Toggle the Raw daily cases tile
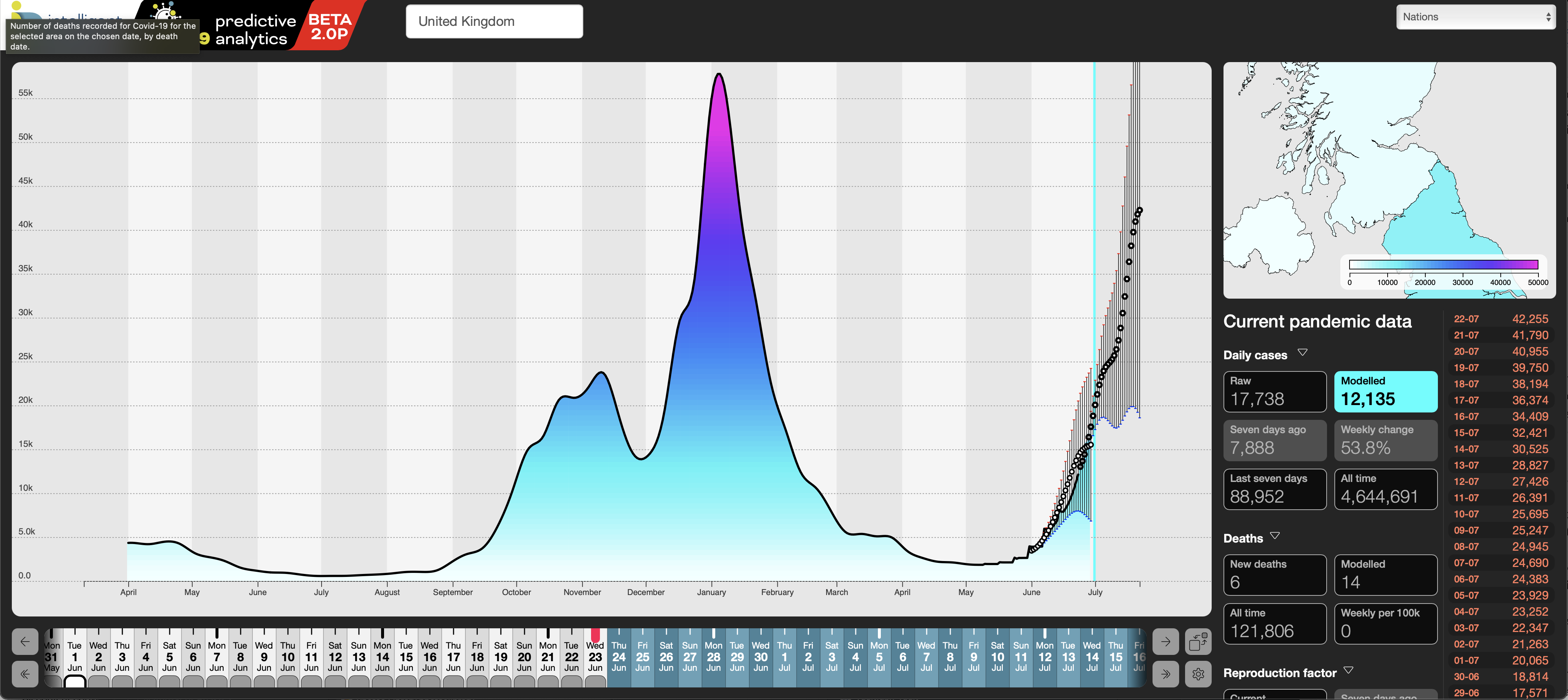The height and width of the screenshot is (700, 1568). pos(1275,391)
